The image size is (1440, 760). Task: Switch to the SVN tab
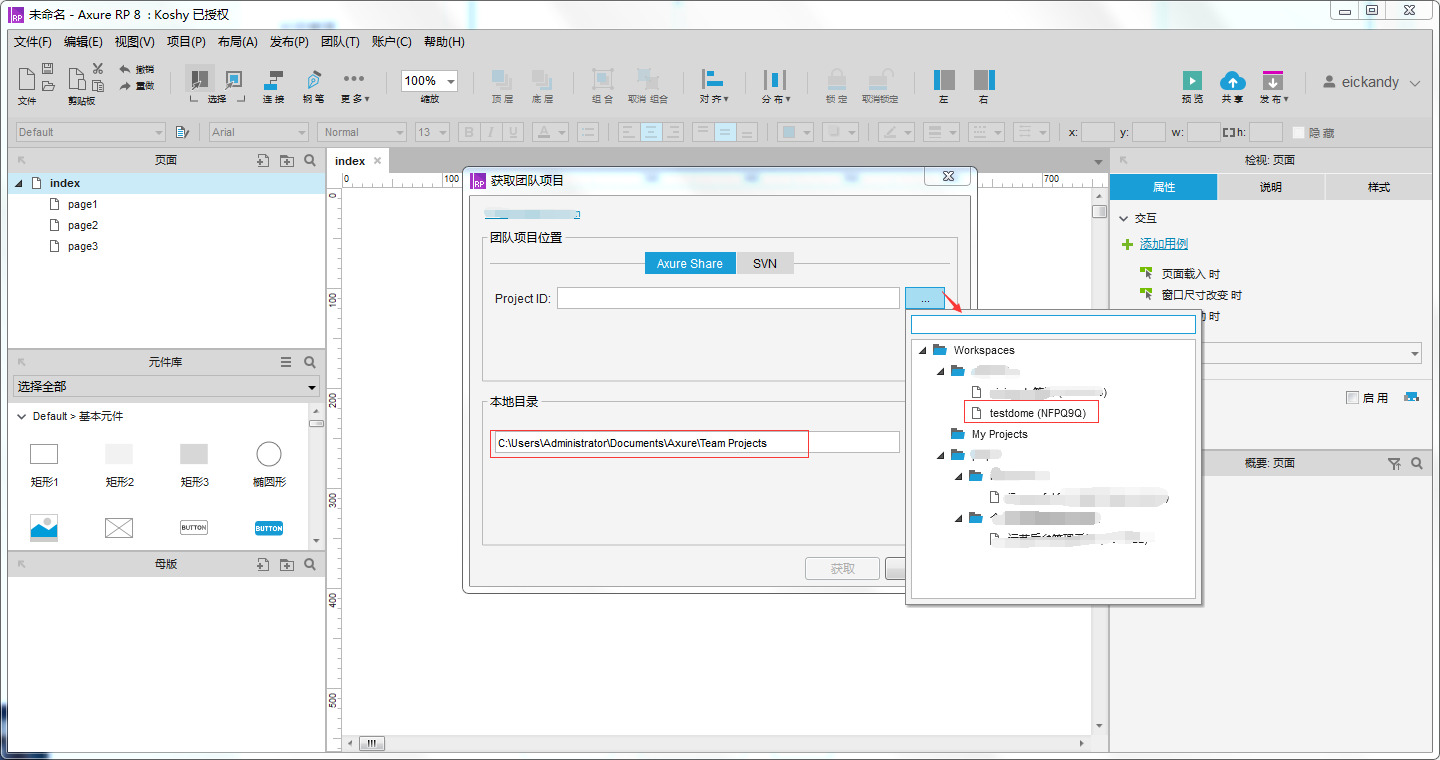(765, 263)
